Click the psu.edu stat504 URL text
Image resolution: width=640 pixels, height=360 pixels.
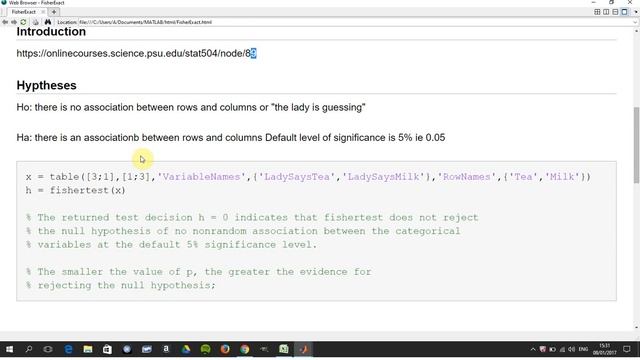point(136,53)
